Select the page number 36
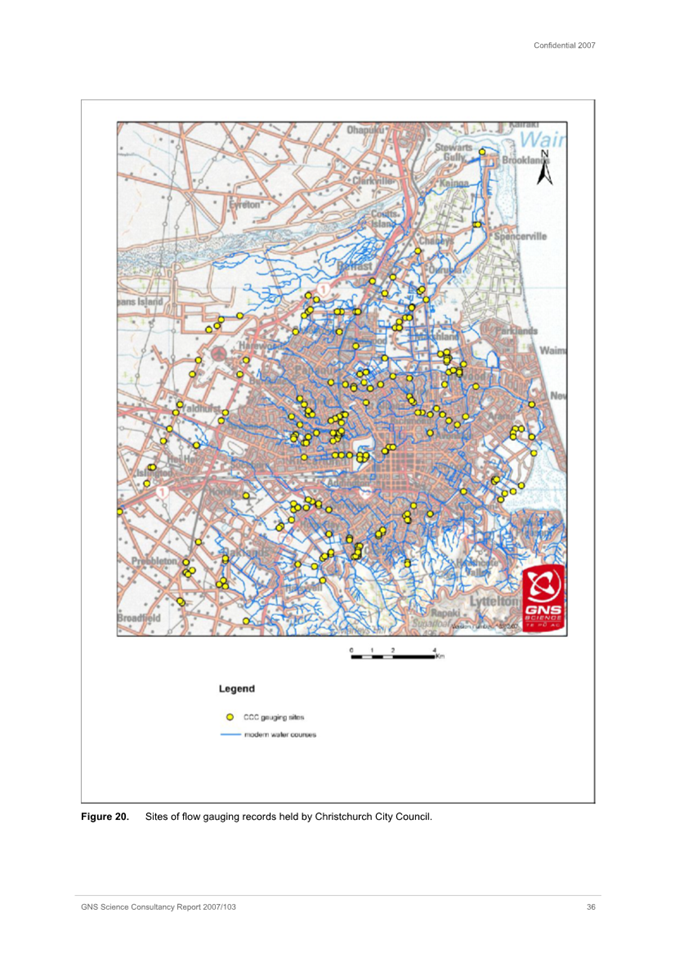Screen dimensions: 675x955 click(x=591, y=907)
